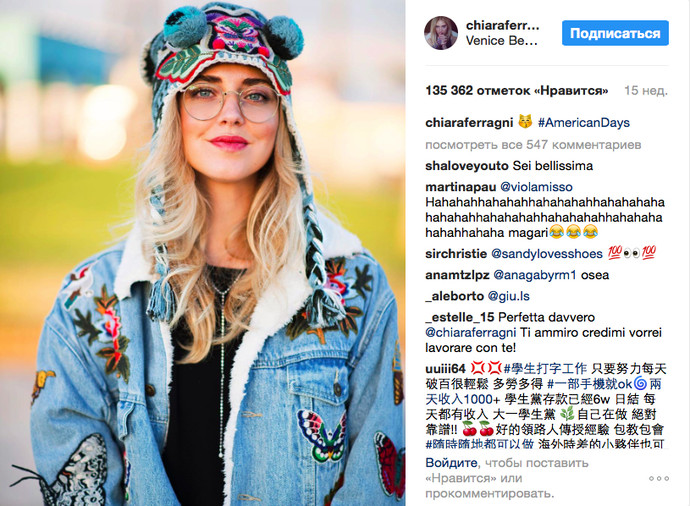Visit martinapau's profile
690x506 pixels.
[x=461, y=187]
